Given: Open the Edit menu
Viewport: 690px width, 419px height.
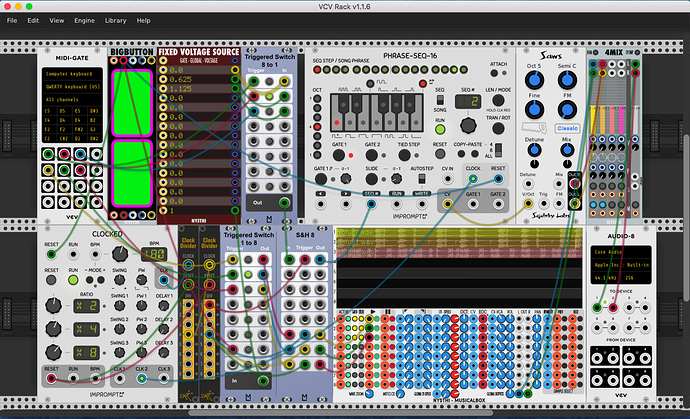Looking at the screenshot, I should point(33,20).
